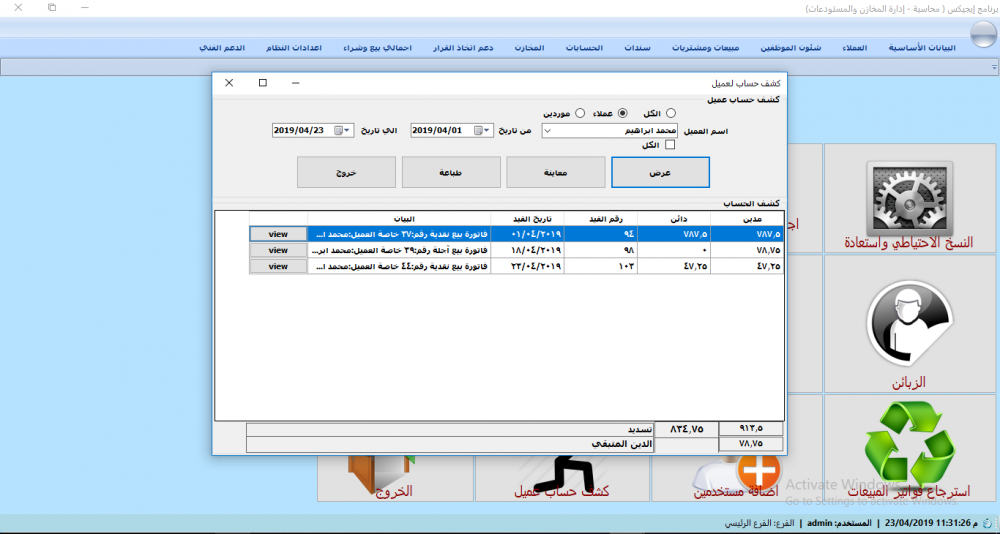Click the مدين column header
This screenshot has height=534, width=1000.
(x=747, y=219)
